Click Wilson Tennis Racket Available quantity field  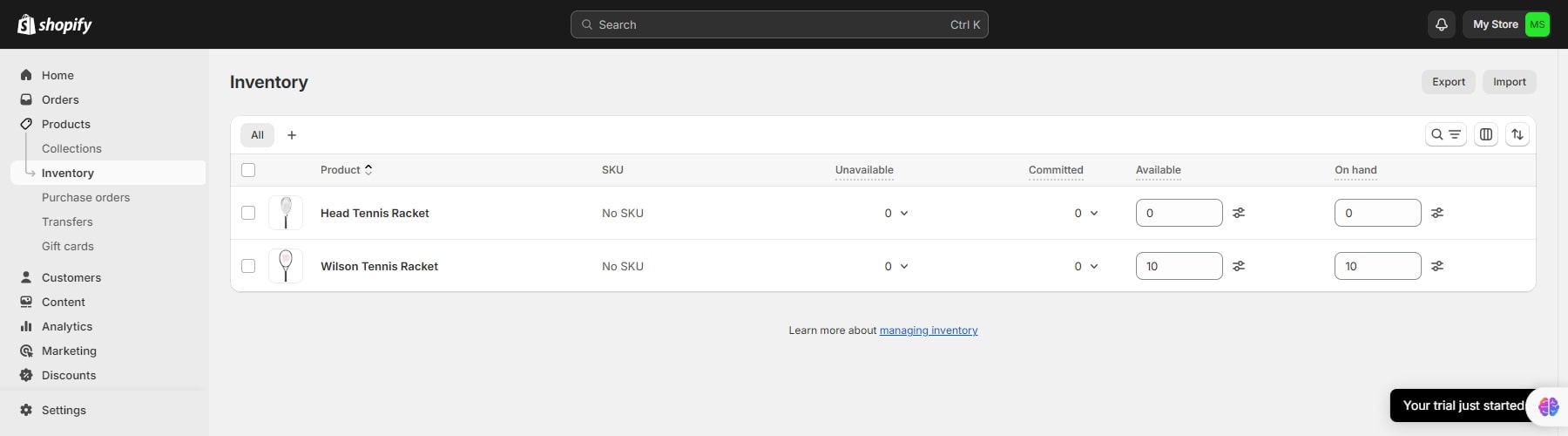coord(1179,266)
